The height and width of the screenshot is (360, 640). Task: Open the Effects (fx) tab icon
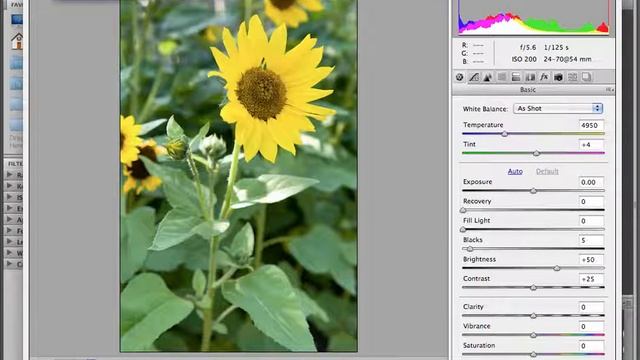pyautogui.click(x=544, y=77)
